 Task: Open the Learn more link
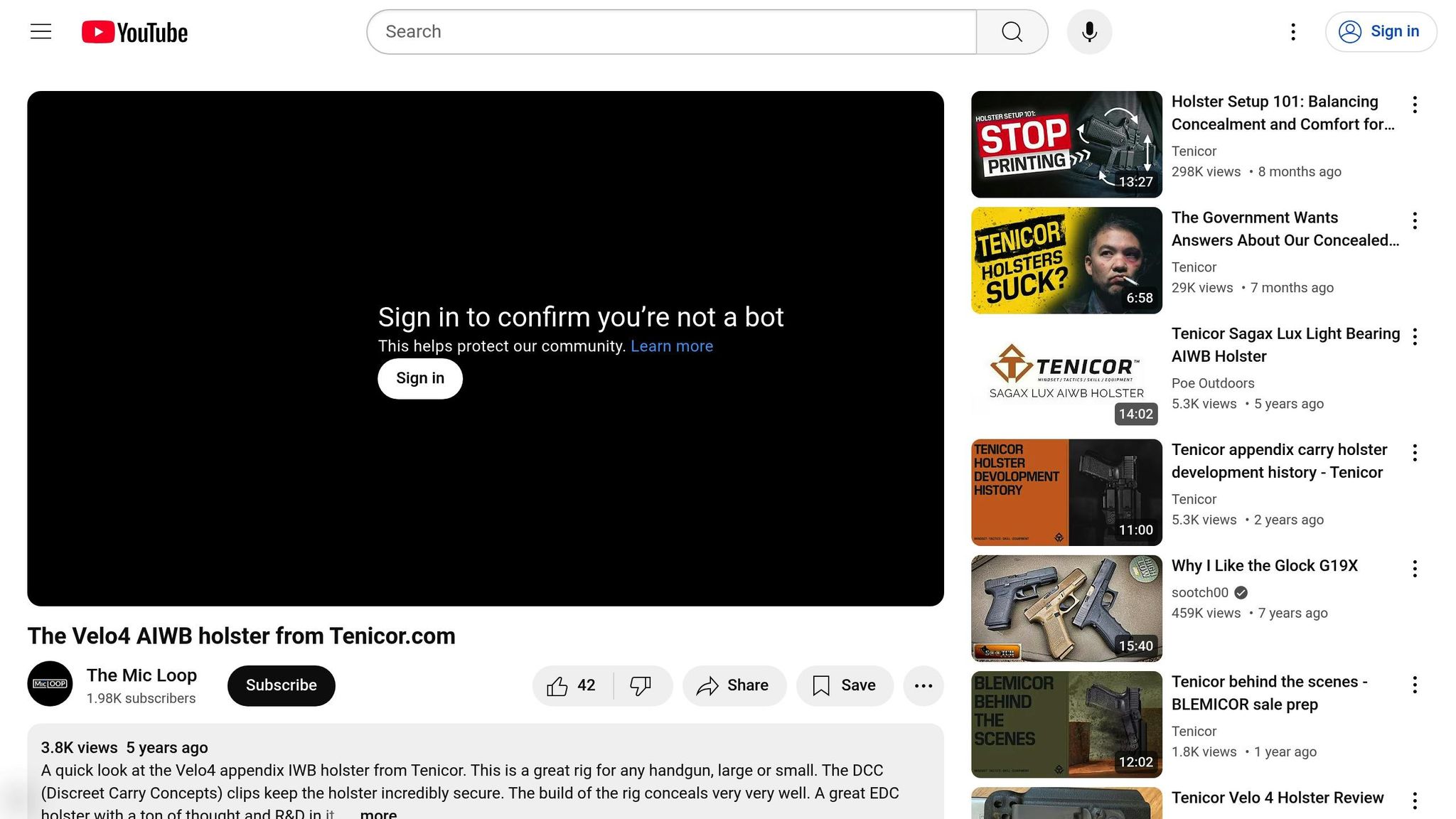672,346
